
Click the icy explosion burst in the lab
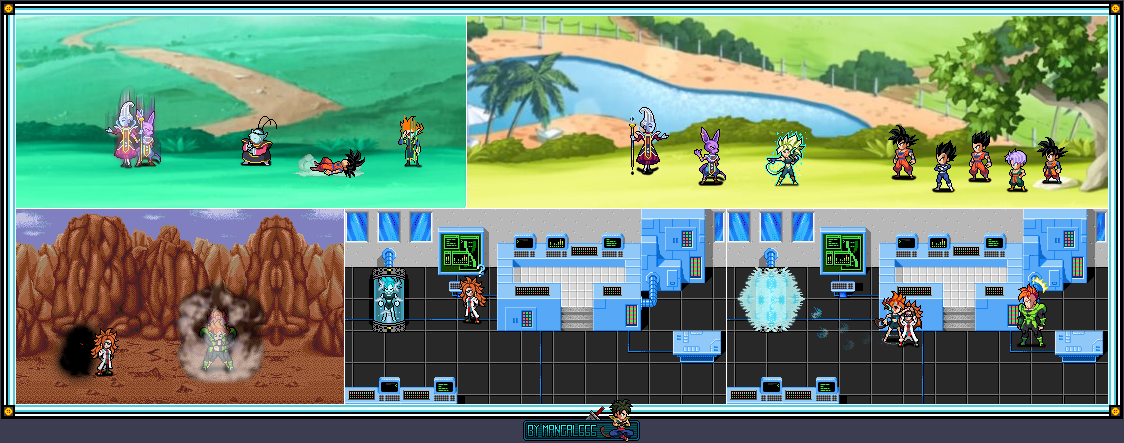pyautogui.click(x=771, y=300)
